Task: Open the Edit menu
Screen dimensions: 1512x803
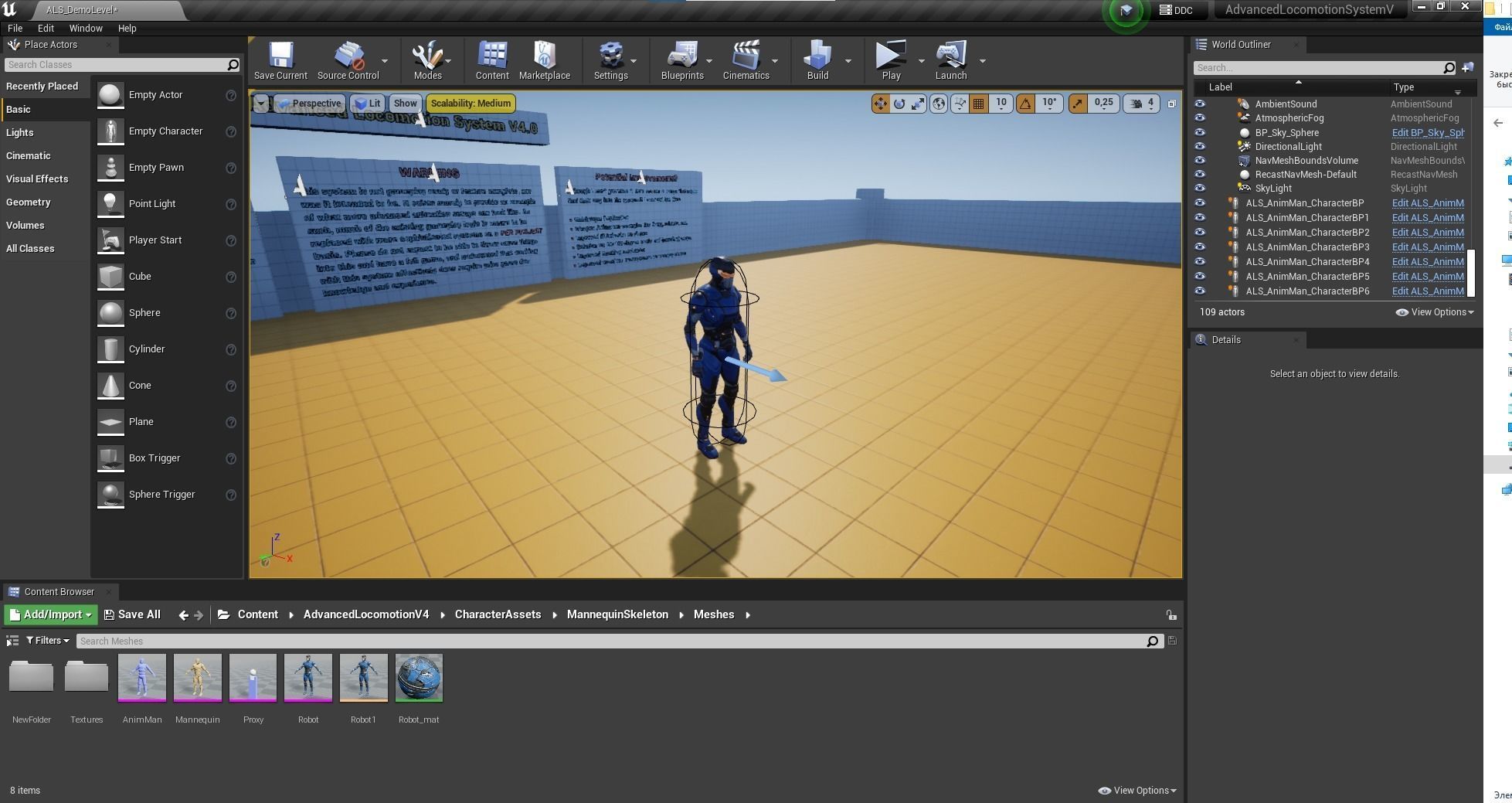Action: (x=46, y=29)
